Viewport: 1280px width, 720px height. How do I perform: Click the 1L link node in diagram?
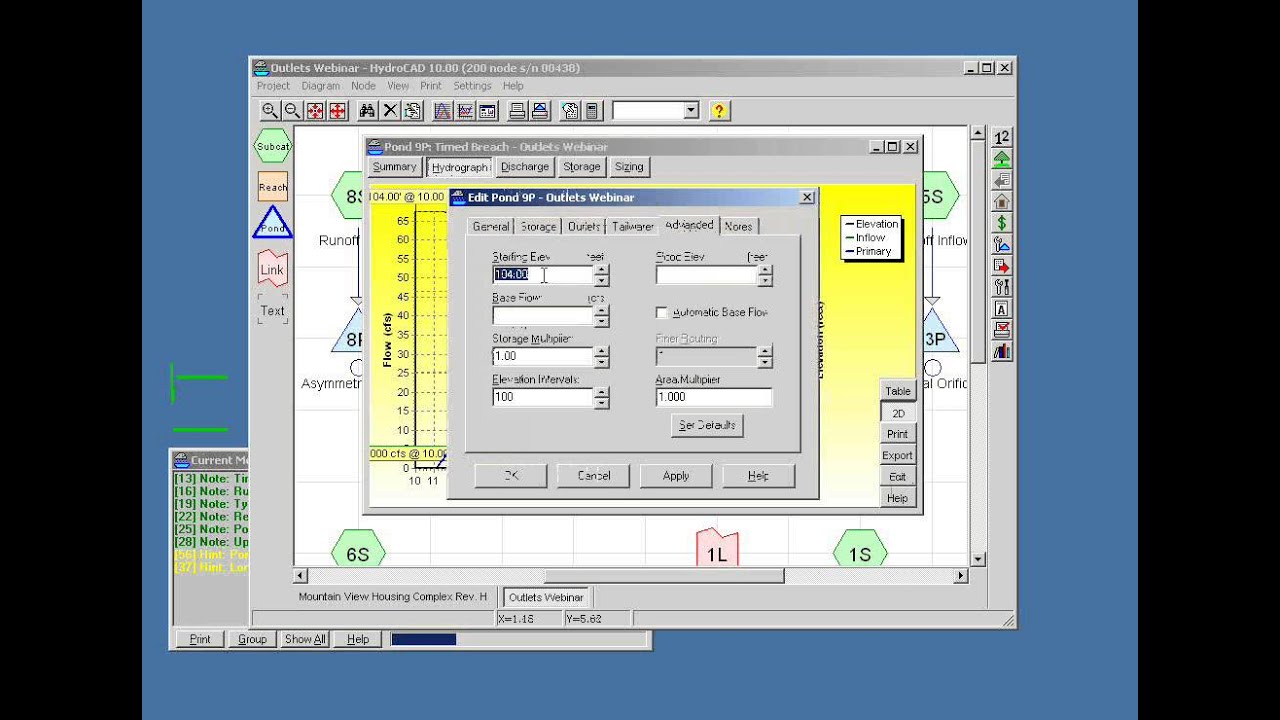coord(717,550)
